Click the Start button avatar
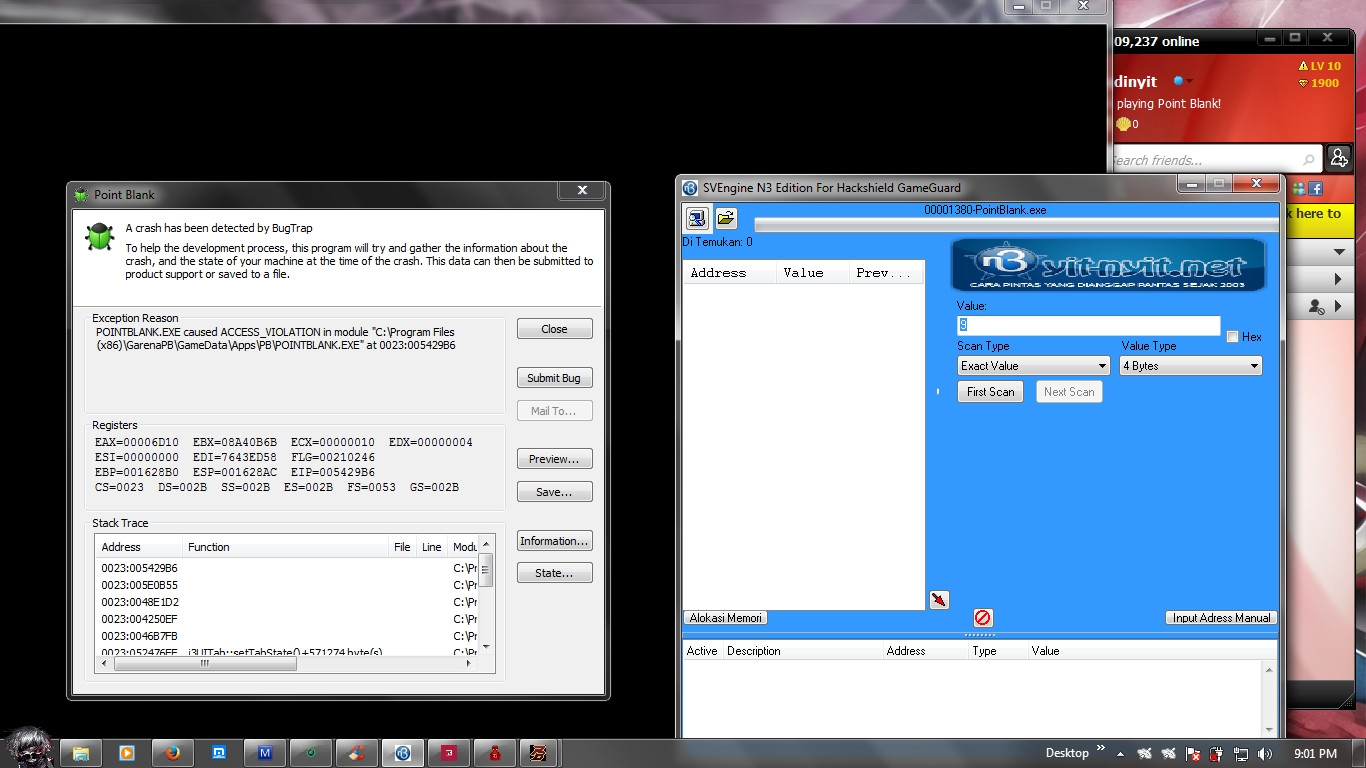Screen dimensions: 1366x768 click(x=28, y=748)
